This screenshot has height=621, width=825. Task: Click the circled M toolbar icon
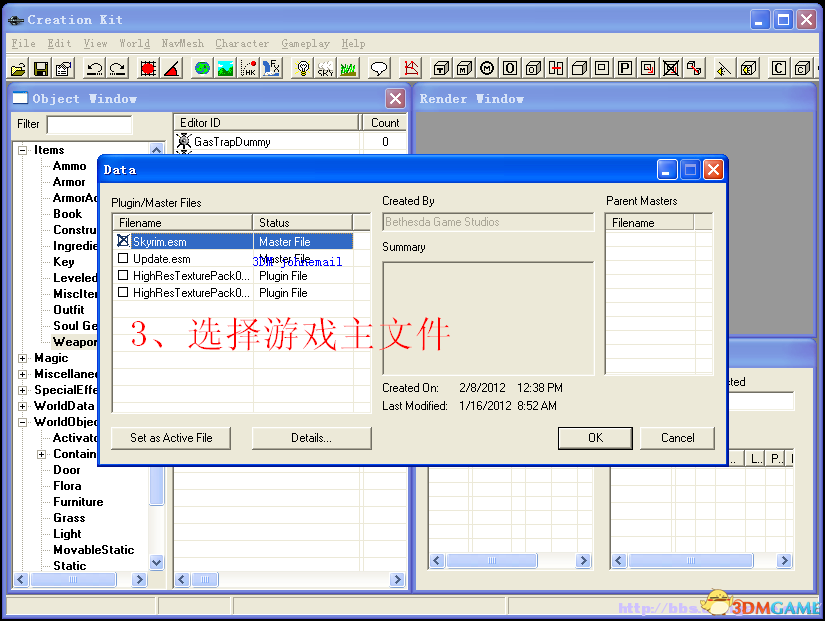487,68
